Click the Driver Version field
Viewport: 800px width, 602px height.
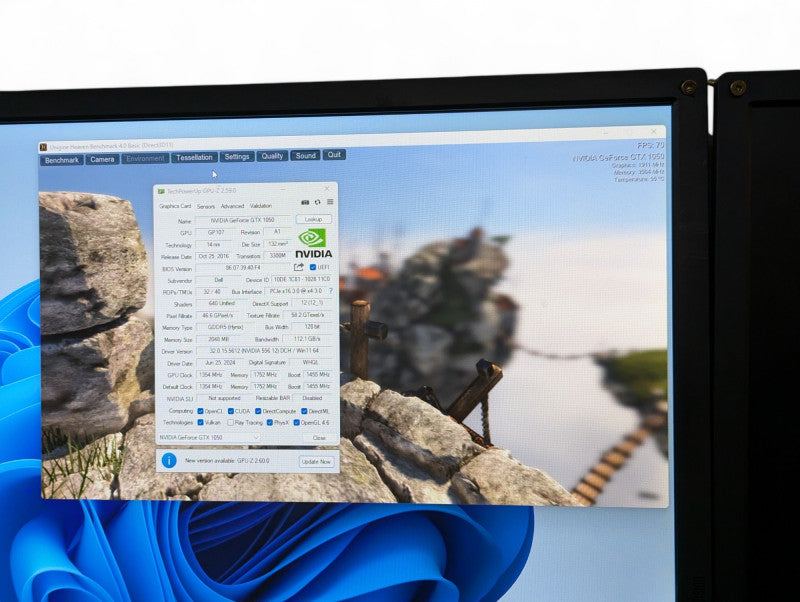coord(264,351)
